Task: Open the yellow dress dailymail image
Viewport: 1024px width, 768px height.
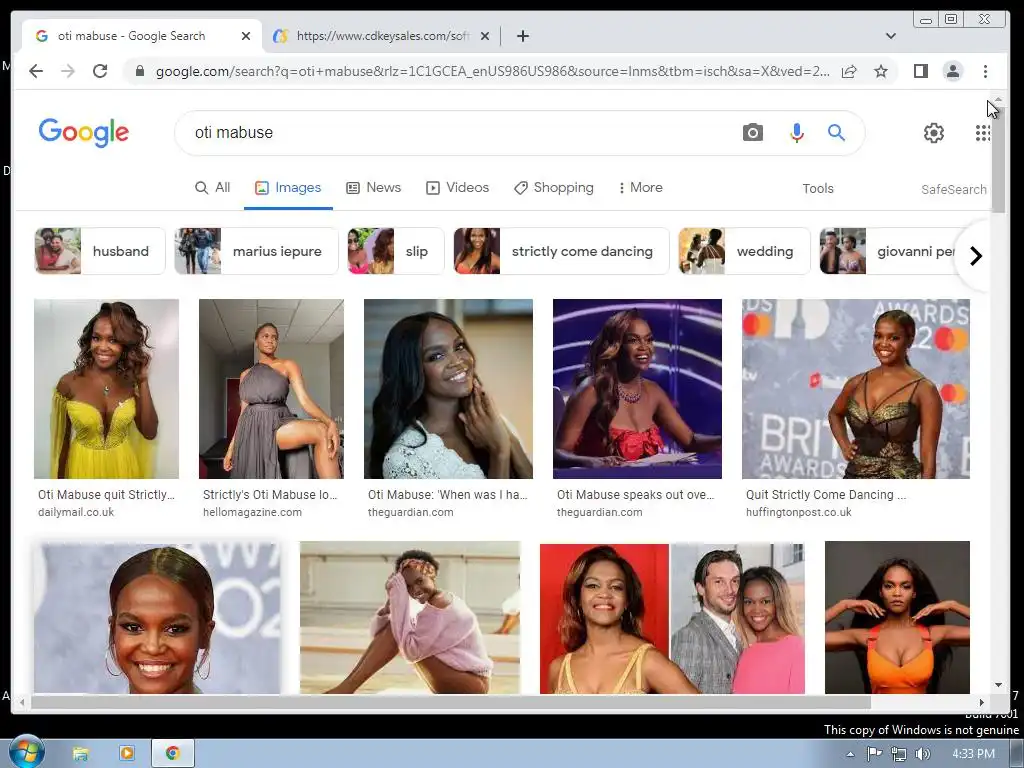Action: (x=106, y=389)
